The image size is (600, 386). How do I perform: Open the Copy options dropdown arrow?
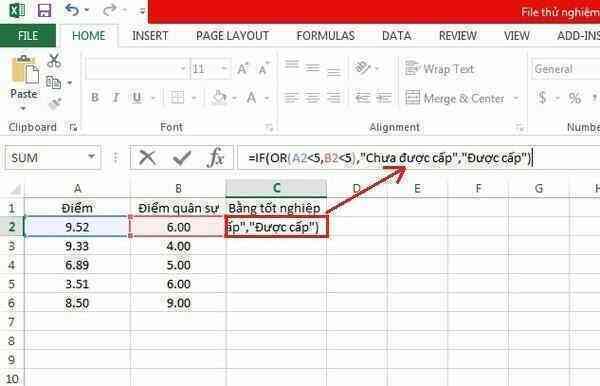click(70, 83)
